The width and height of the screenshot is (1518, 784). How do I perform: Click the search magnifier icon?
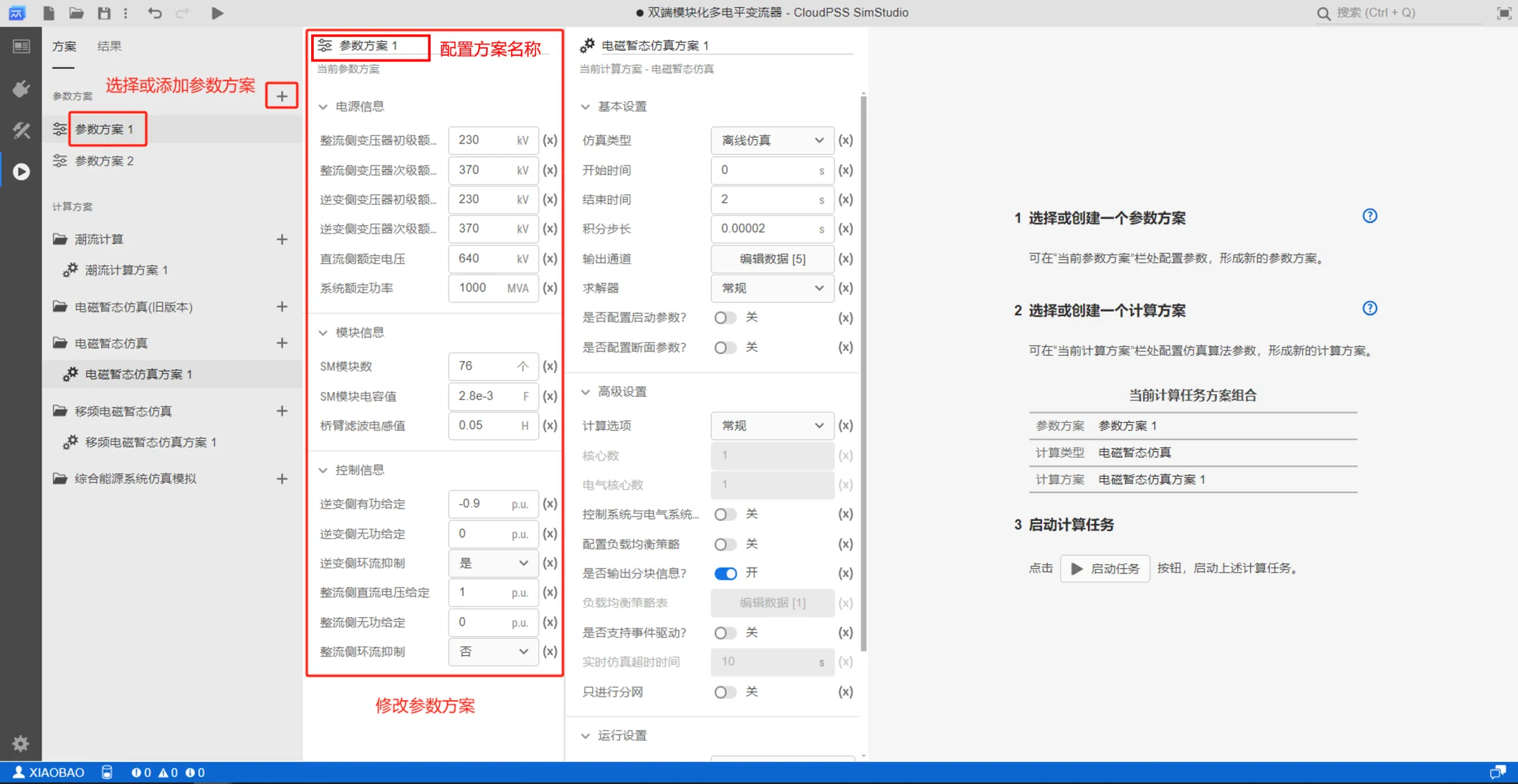[x=1323, y=13]
